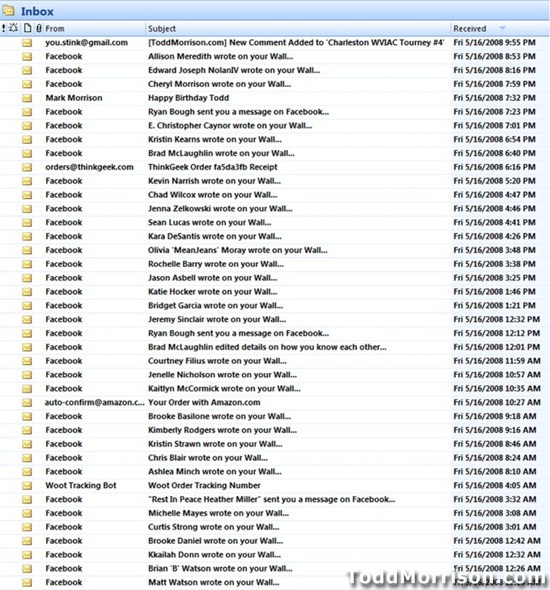Image resolution: width=550 pixels, height=590 pixels.
Task: Select the 'ThinkGeek Order fa5da3fb Receipt' subject
Action: tap(213, 167)
